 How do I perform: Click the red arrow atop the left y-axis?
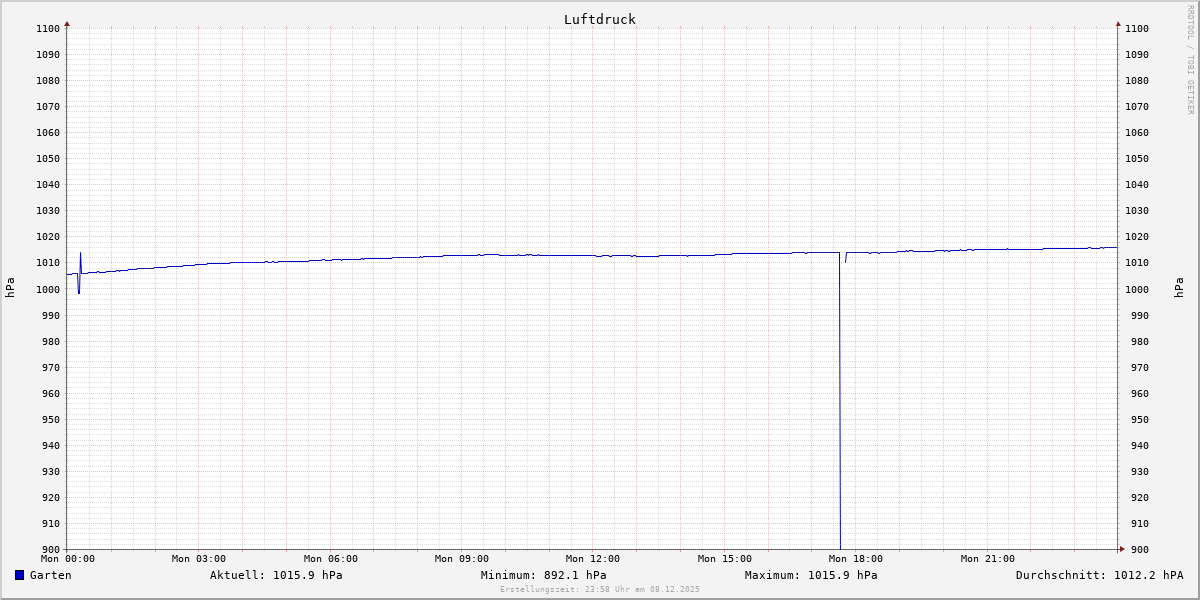tap(67, 23)
